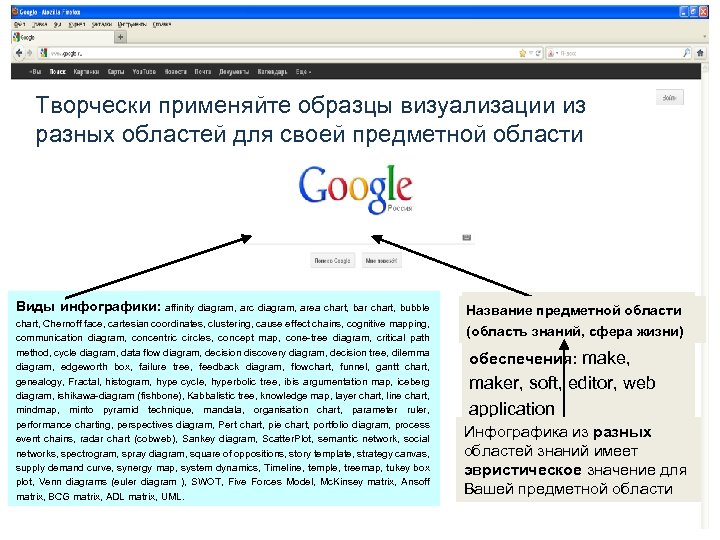This screenshot has height=540, width=720.
Task: Click the magnifier icon in the search box
Action: pos(686,53)
